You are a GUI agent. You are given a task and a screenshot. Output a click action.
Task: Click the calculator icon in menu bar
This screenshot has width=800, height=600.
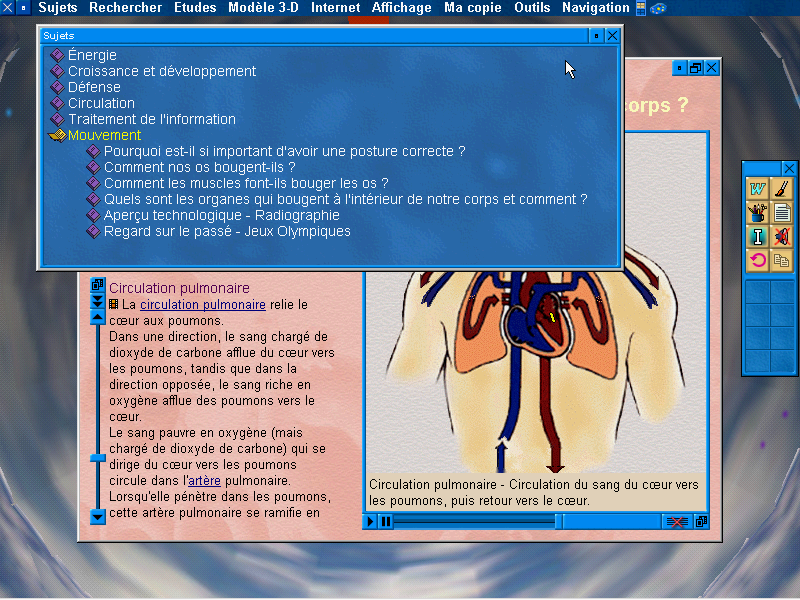coord(641,8)
